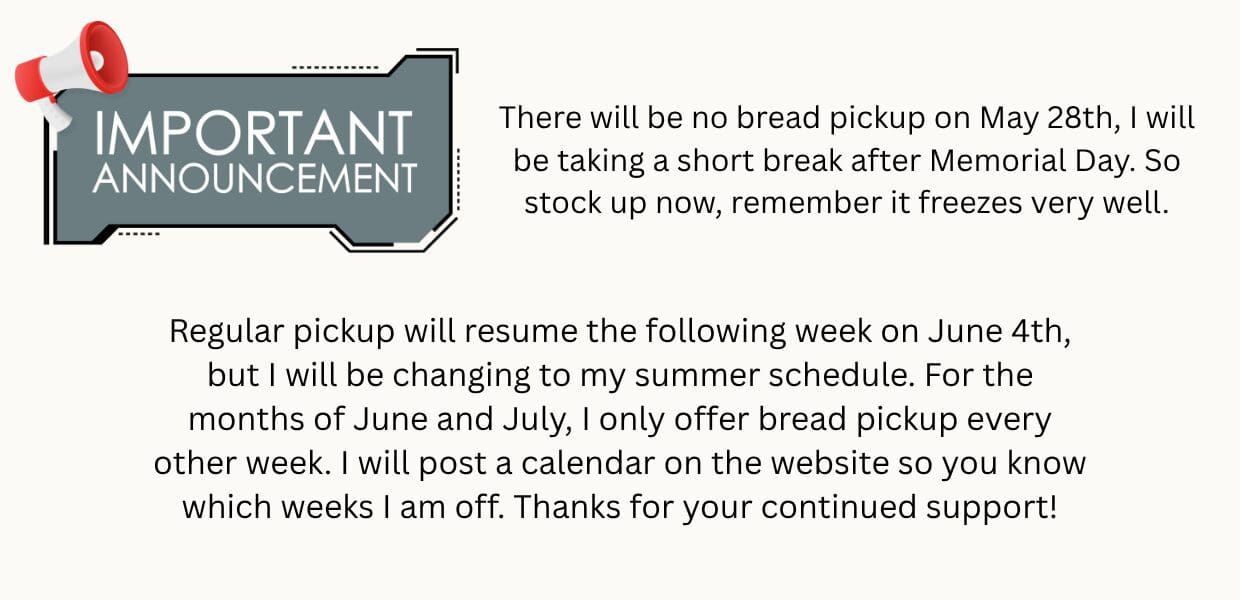Screen dimensions: 1240x600
Task: Click the 'May 28th' date text
Action: coord(1048,118)
